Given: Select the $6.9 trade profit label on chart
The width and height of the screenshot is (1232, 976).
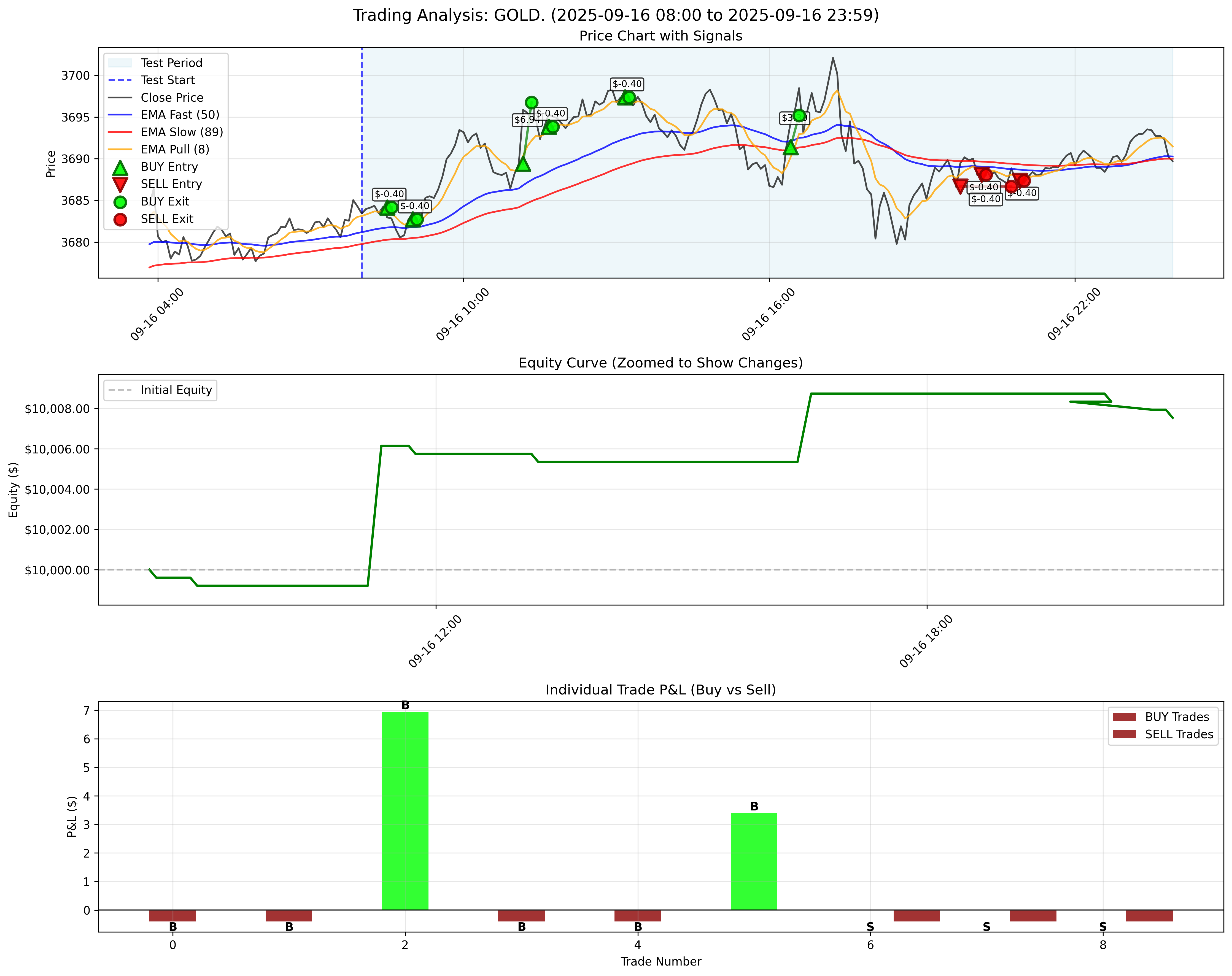Looking at the screenshot, I should 527,119.
